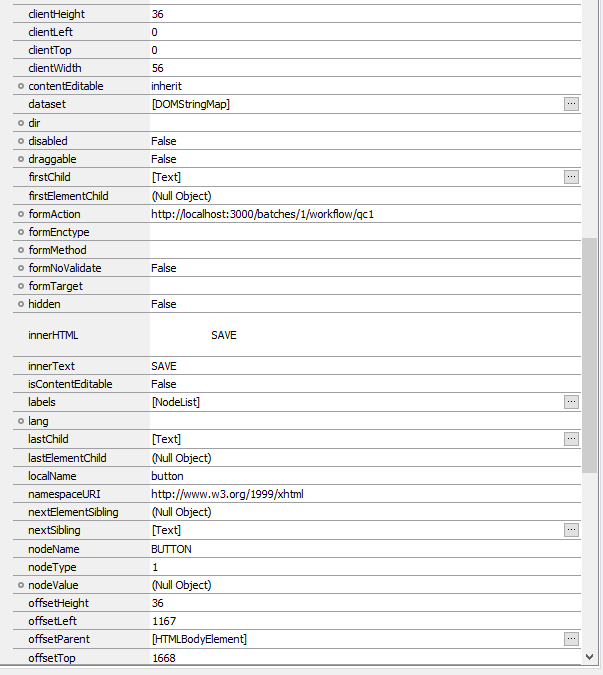This screenshot has width=603, height=675.
Task: Open the lastChild ellipsis button
Action: click(x=571, y=439)
